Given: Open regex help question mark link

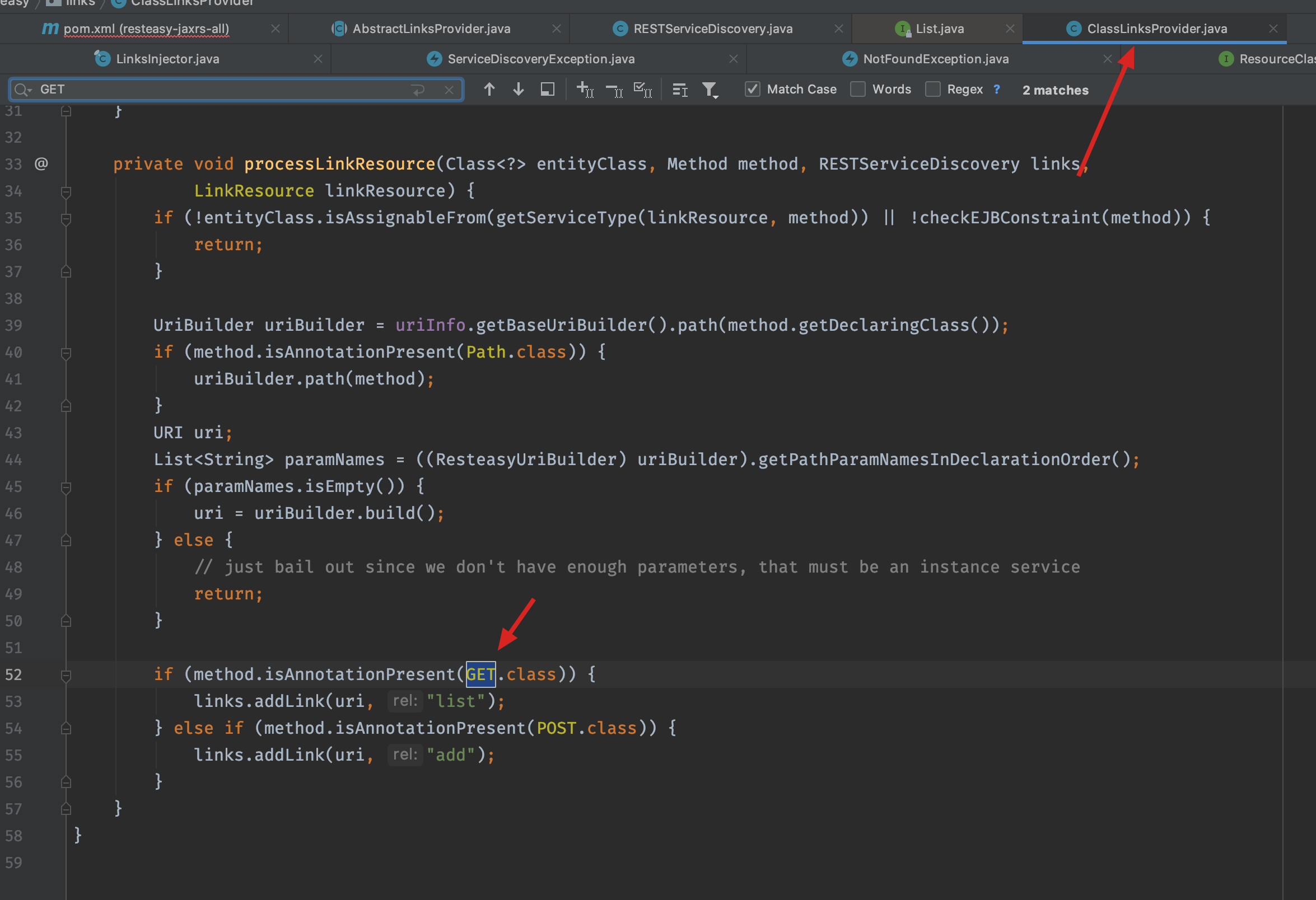Looking at the screenshot, I should tap(997, 90).
